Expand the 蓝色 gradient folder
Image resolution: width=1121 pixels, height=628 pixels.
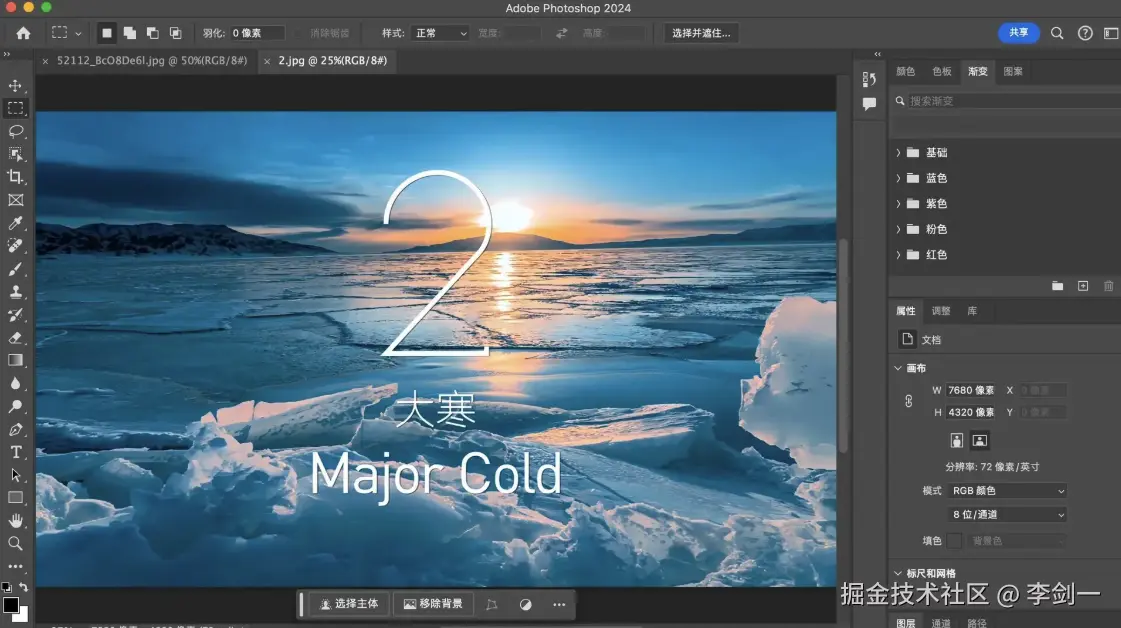(899, 178)
